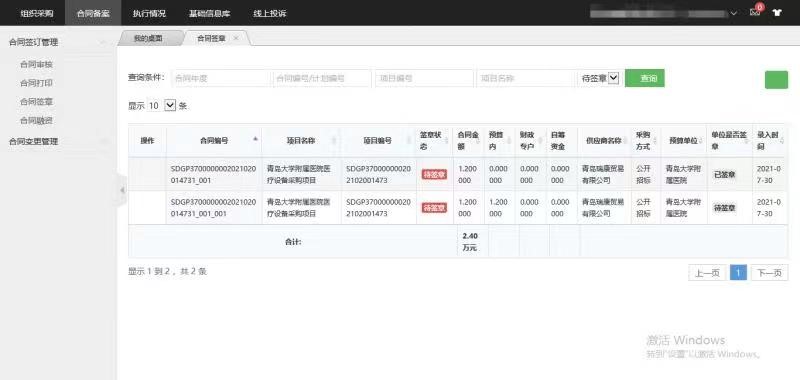The height and width of the screenshot is (380, 800).
Task: Sort by 项目名称 column header
Action: click(x=301, y=140)
